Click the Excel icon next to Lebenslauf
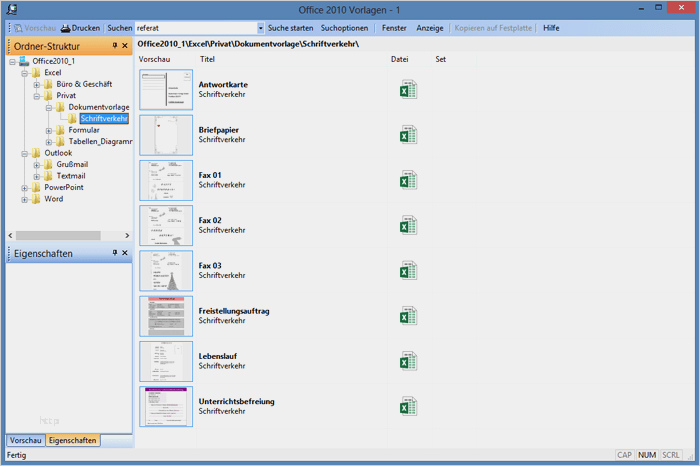The height and width of the screenshot is (466, 700). (x=408, y=361)
